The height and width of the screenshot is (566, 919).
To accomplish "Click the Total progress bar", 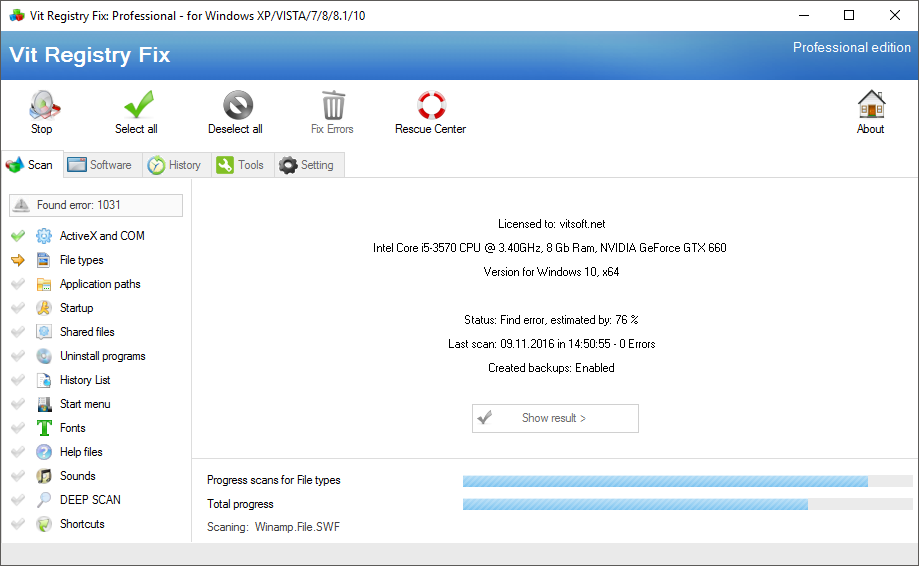I will 687,504.
